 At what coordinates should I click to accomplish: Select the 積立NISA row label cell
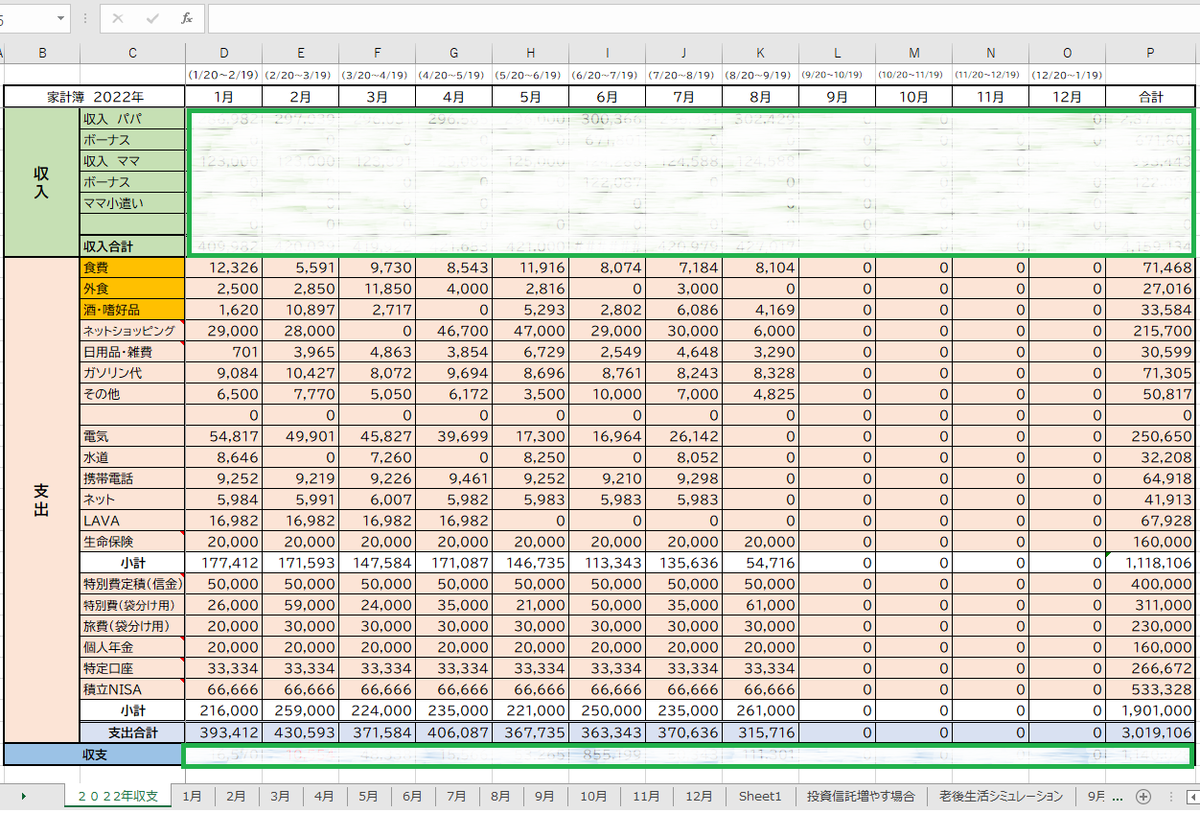(x=133, y=689)
